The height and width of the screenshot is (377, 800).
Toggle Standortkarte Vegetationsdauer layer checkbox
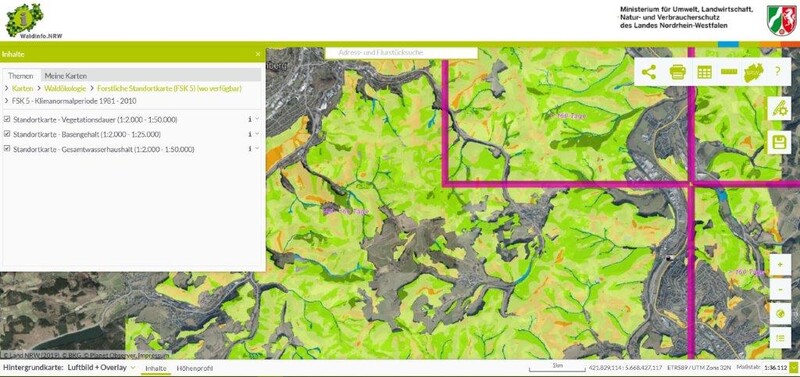point(7,119)
